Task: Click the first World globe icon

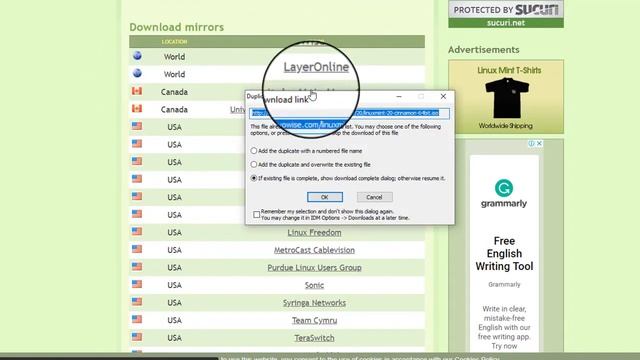Action: click(x=137, y=56)
